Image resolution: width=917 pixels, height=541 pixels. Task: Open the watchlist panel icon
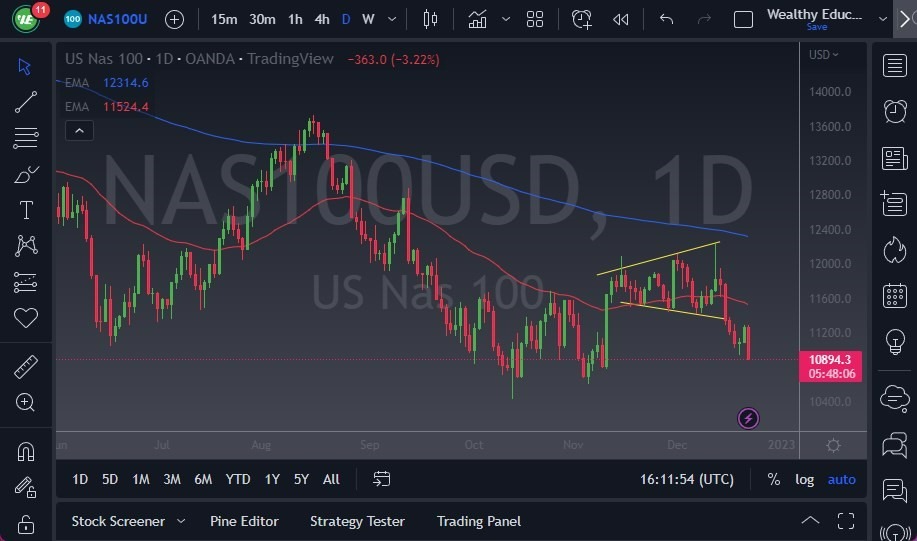pyautogui.click(x=894, y=66)
